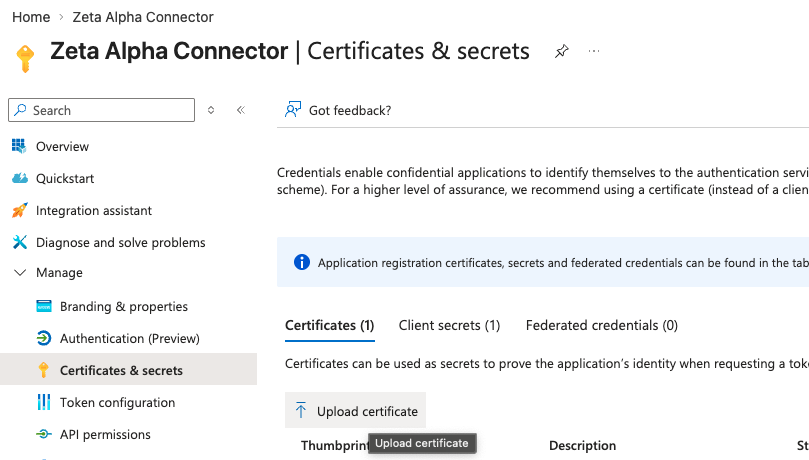
Task: Click the Description column header
Action: (583, 445)
